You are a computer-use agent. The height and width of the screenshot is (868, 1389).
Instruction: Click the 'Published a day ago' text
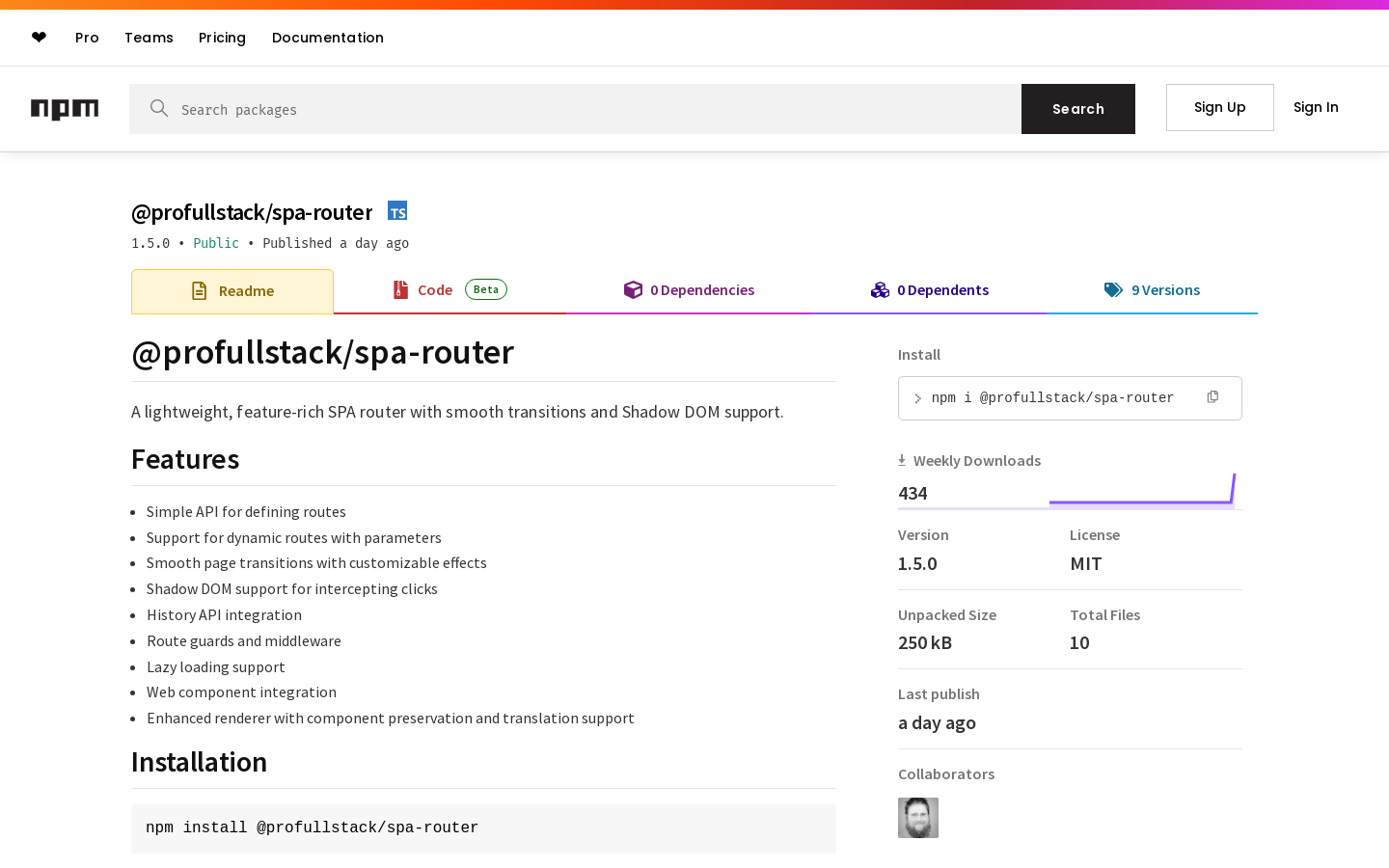[x=336, y=243]
